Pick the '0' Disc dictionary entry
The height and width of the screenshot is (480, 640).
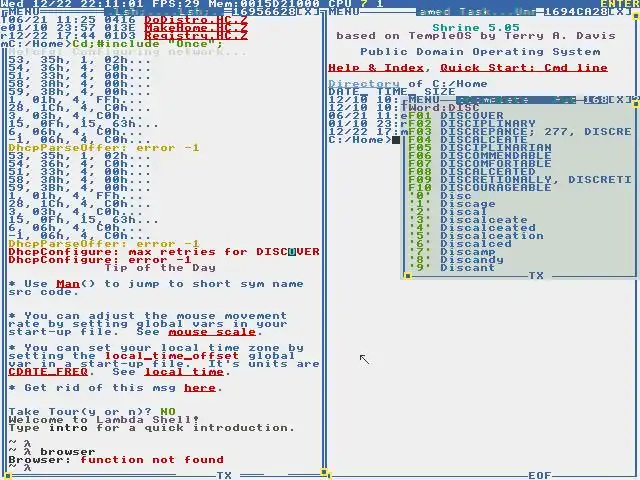(440, 196)
